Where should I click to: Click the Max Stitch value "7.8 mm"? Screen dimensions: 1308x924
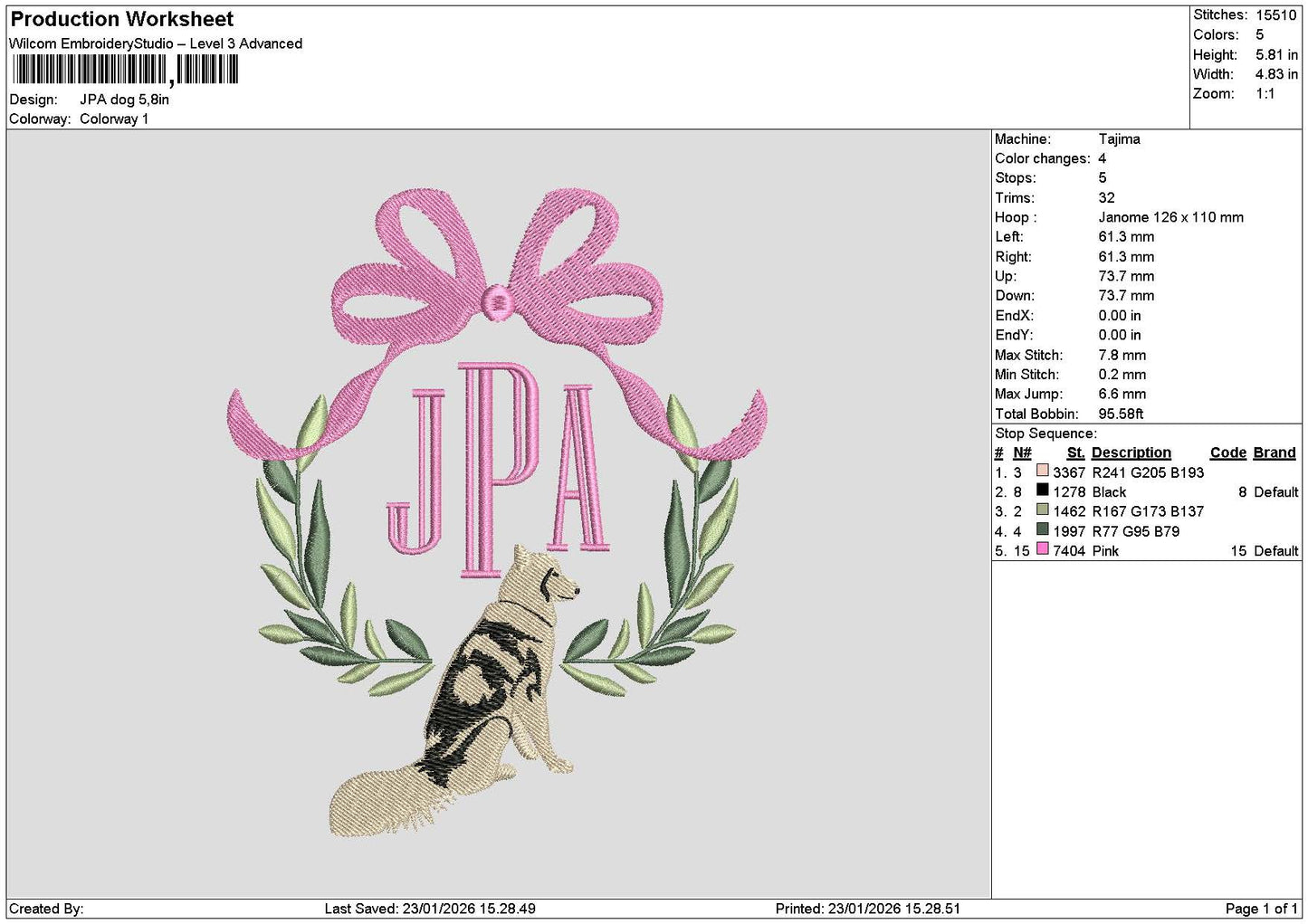tap(1122, 355)
